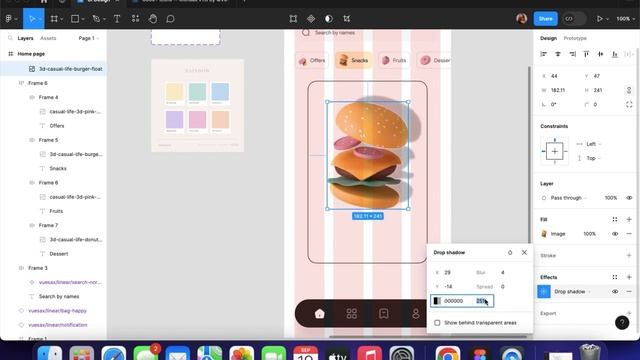Collapse Frame 5 in layers

(31, 140)
